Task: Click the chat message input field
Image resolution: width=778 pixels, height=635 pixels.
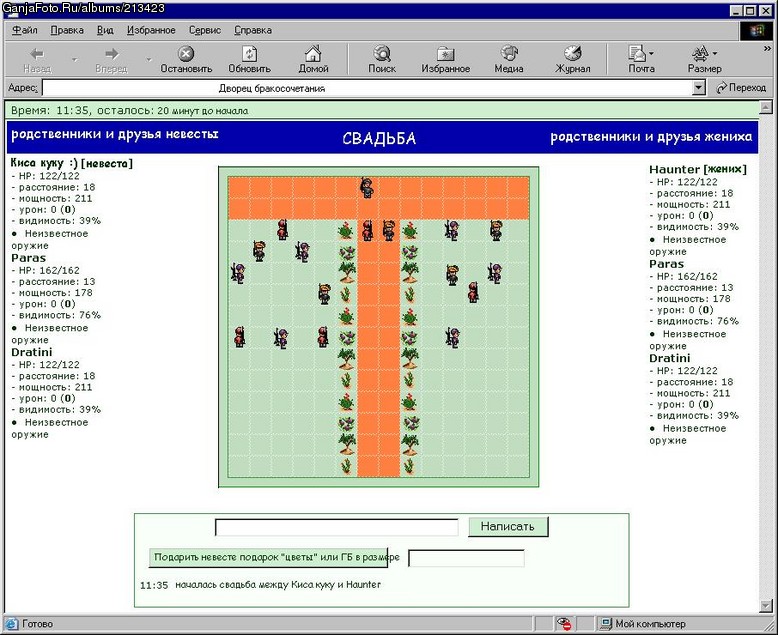Action: (x=336, y=527)
